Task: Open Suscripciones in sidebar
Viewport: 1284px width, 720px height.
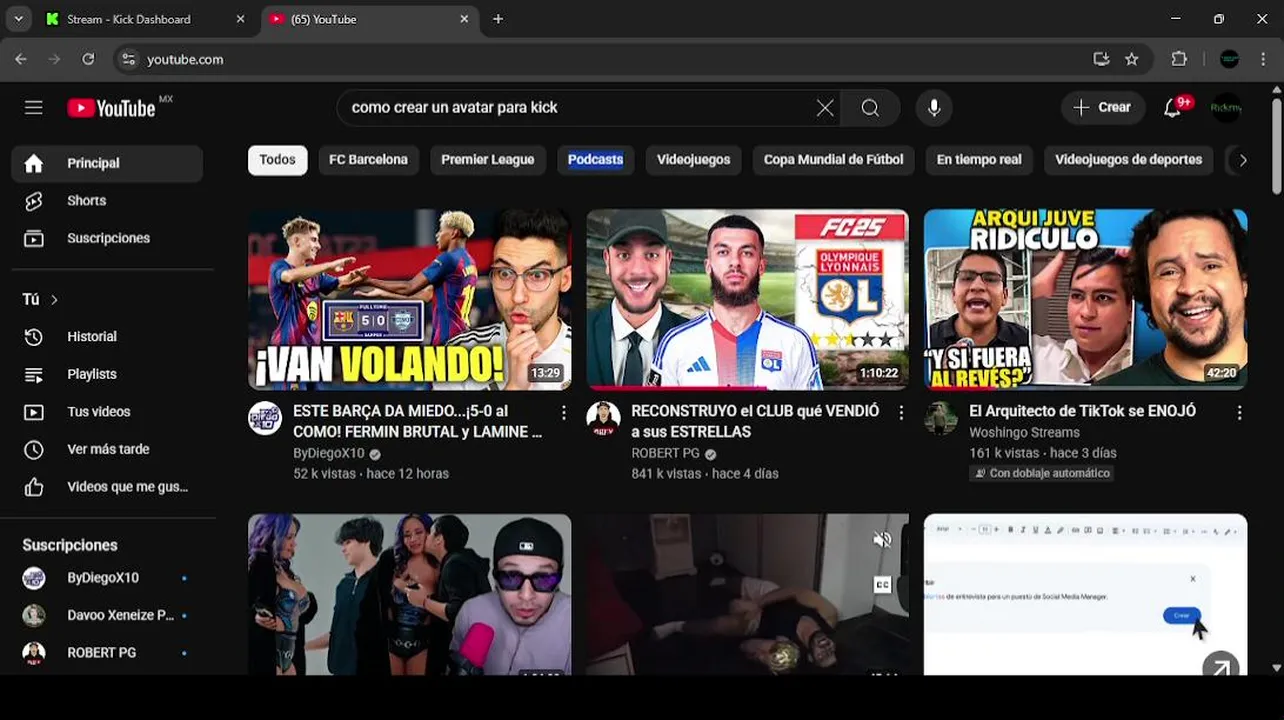Action: (107, 238)
